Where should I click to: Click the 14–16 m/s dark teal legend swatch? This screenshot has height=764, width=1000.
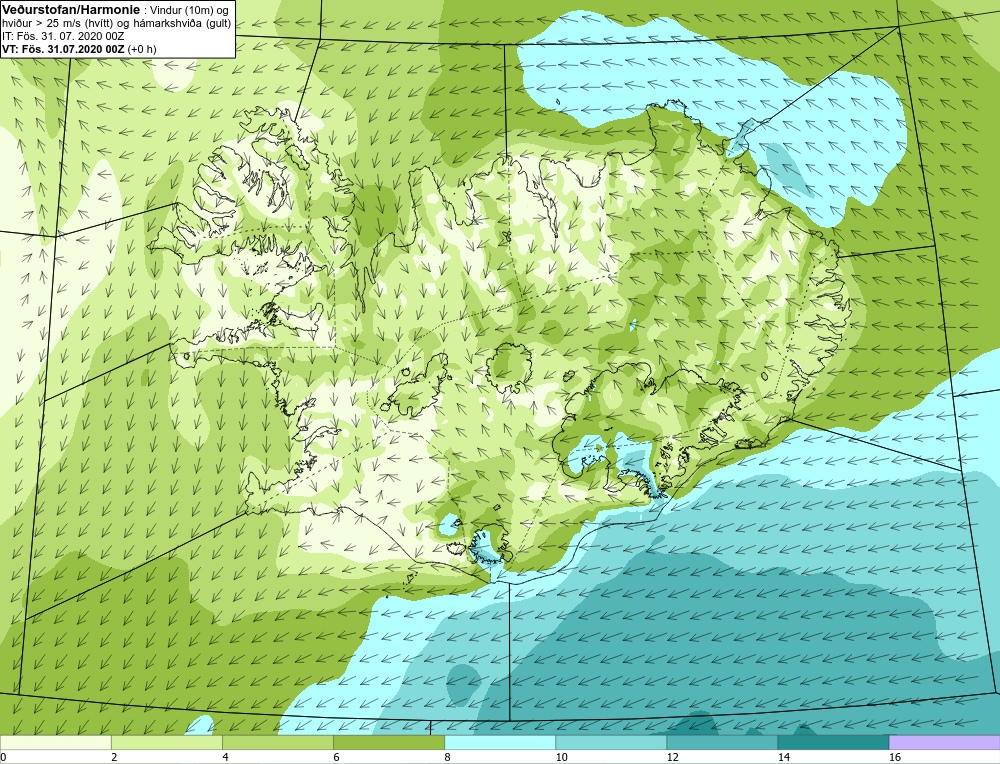(x=832, y=742)
